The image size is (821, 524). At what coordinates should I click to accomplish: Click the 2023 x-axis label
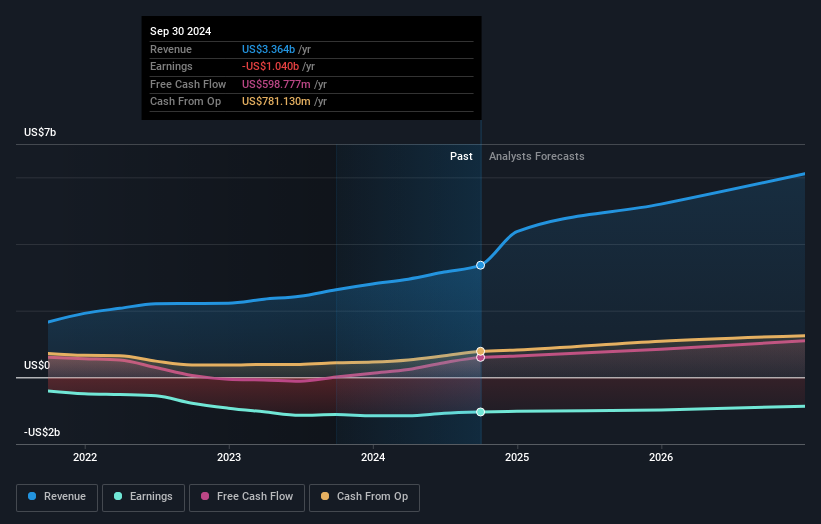point(229,457)
